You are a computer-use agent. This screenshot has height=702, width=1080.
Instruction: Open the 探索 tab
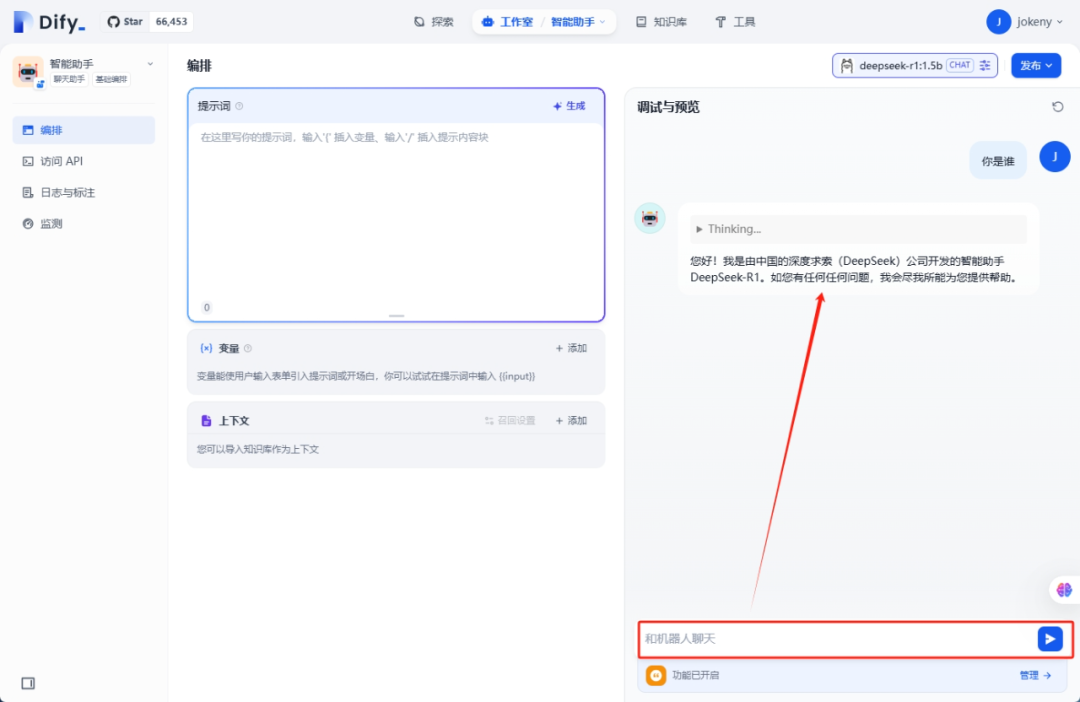(x=434, y=22)
